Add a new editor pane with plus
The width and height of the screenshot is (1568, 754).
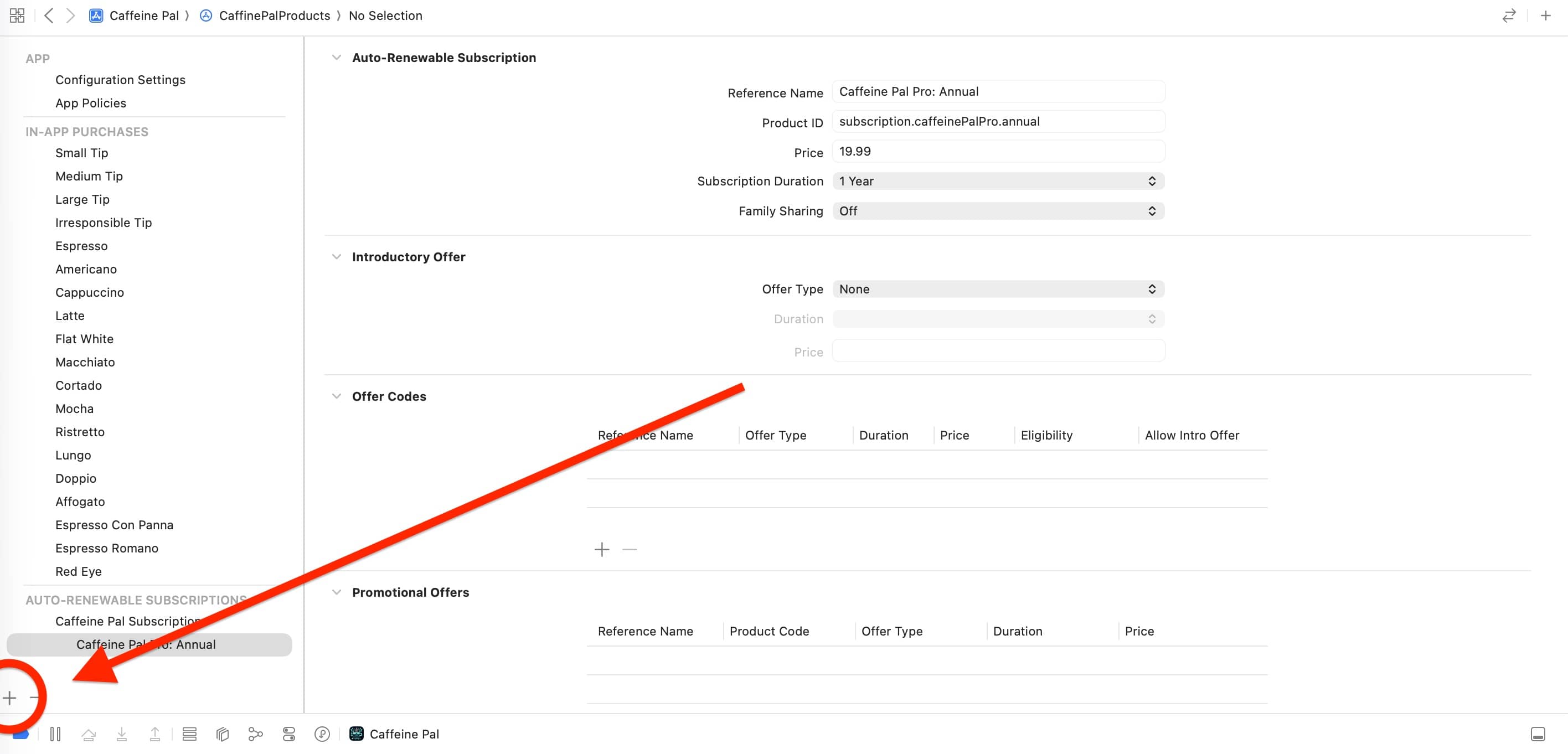[1545, 15]
